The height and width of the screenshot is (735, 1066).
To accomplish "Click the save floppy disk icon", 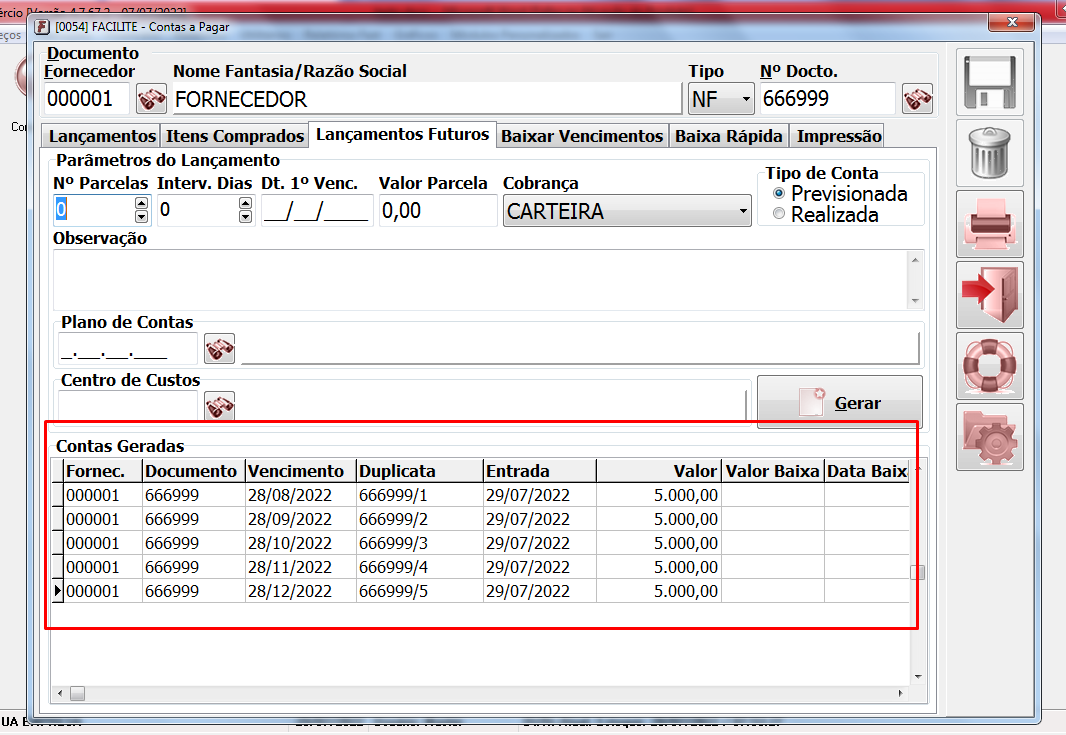I will [x=989, y=82].
